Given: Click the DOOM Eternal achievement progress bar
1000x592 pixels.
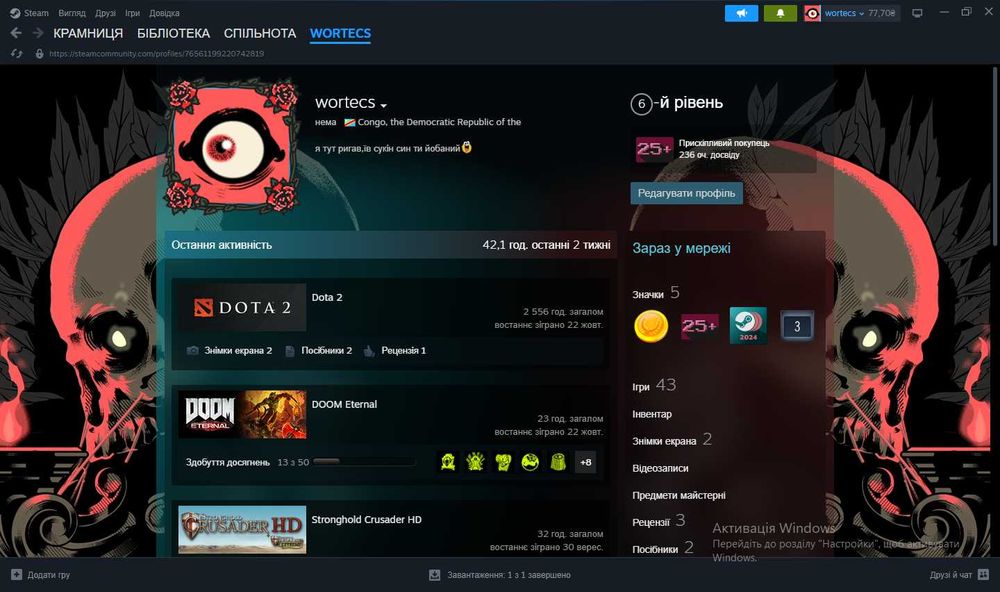Looking at the screenshot, I should coord(364,462).
